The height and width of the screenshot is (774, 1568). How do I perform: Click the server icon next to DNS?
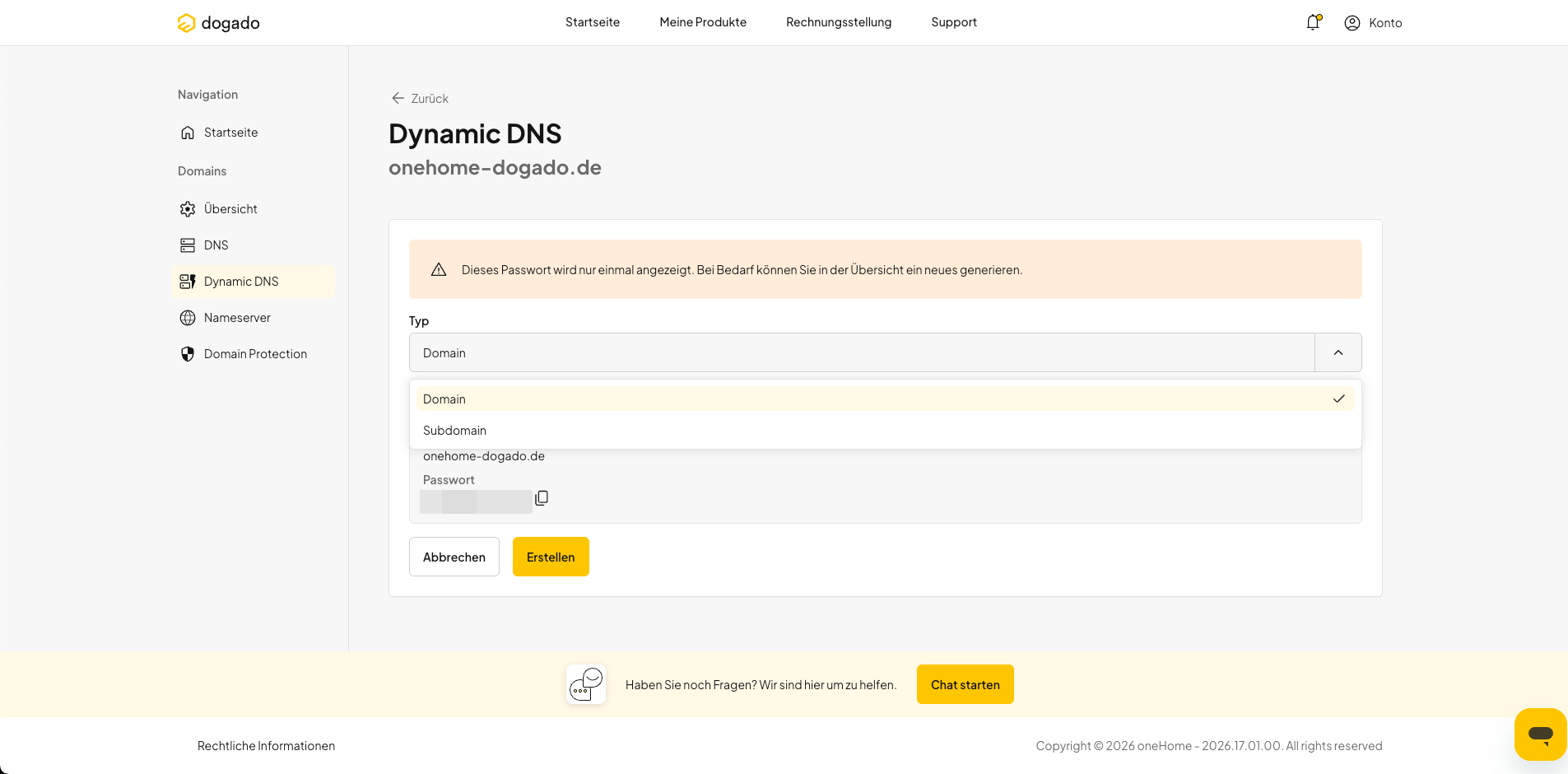pos(188,245)
